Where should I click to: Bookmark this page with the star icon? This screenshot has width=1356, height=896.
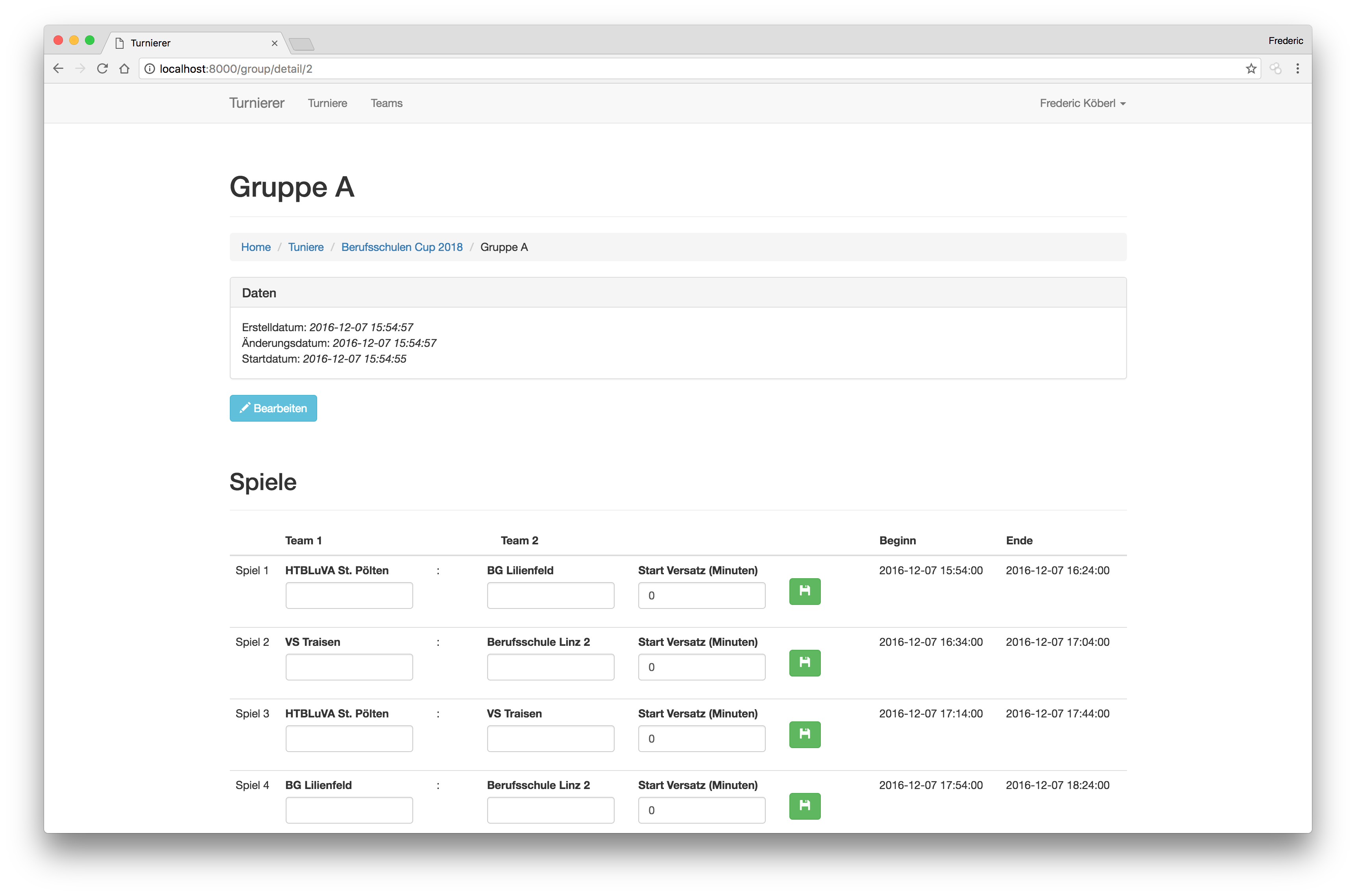pos(1251,68)
